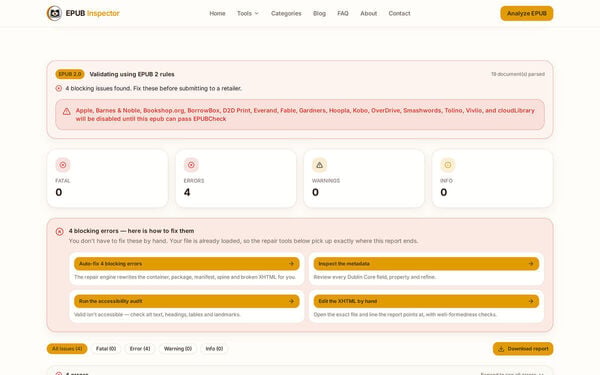The image size is (600, 375).
Task: Filter by Warning (0) issues
Action: click(x=178, y=349)
